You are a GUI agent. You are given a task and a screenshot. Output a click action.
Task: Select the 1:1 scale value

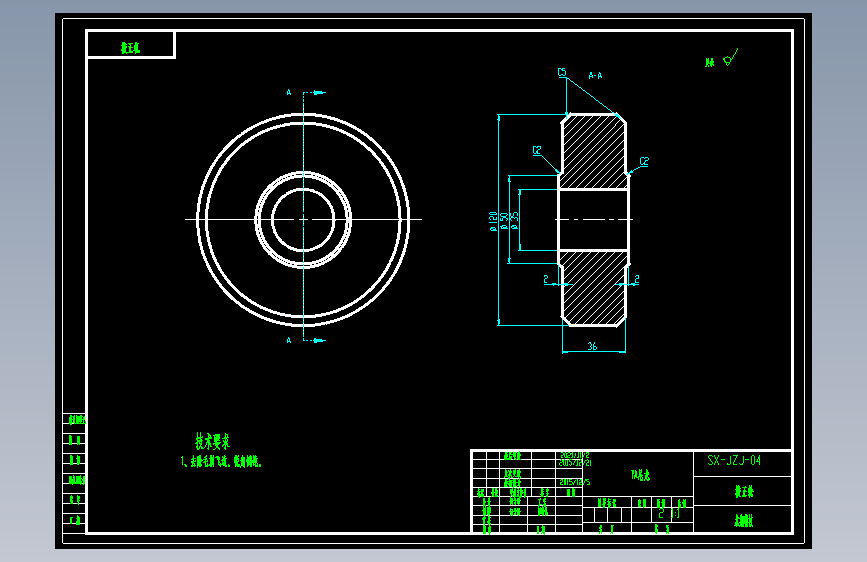tap(675, 514)
